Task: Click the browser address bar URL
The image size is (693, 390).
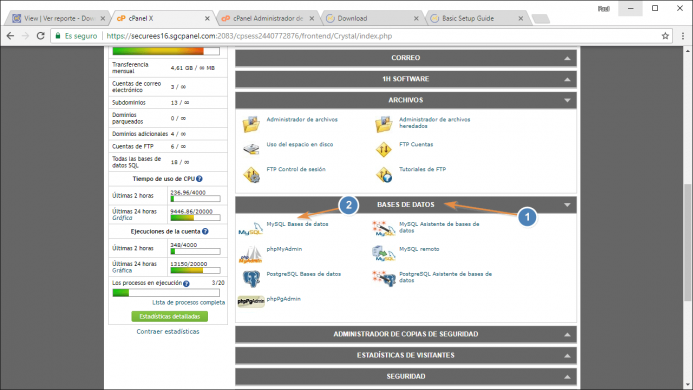Action: pos(249,36)
